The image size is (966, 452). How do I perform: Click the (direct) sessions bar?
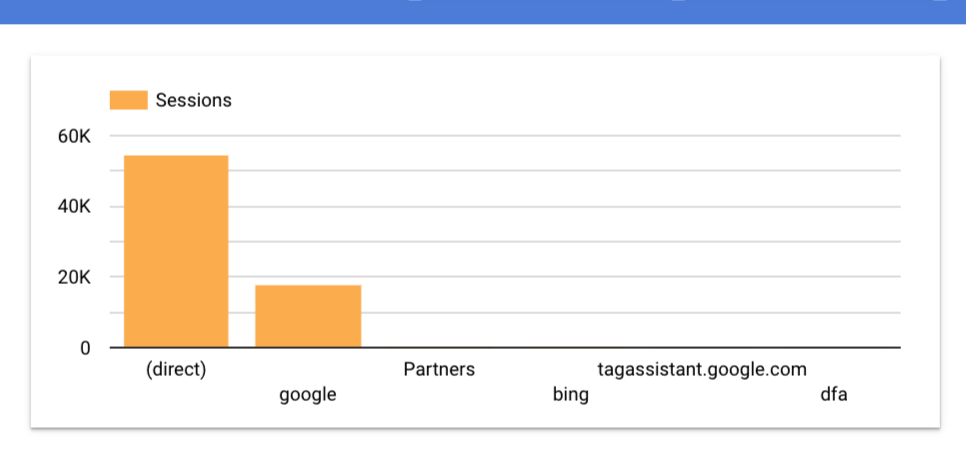tap(176, 251)
